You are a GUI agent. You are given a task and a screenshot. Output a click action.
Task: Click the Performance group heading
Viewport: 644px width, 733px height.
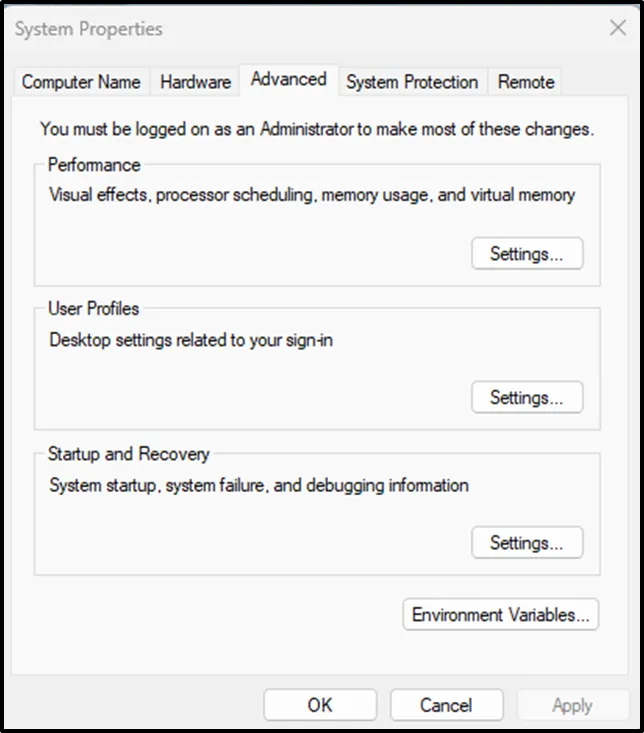click(x=94, y=165)
